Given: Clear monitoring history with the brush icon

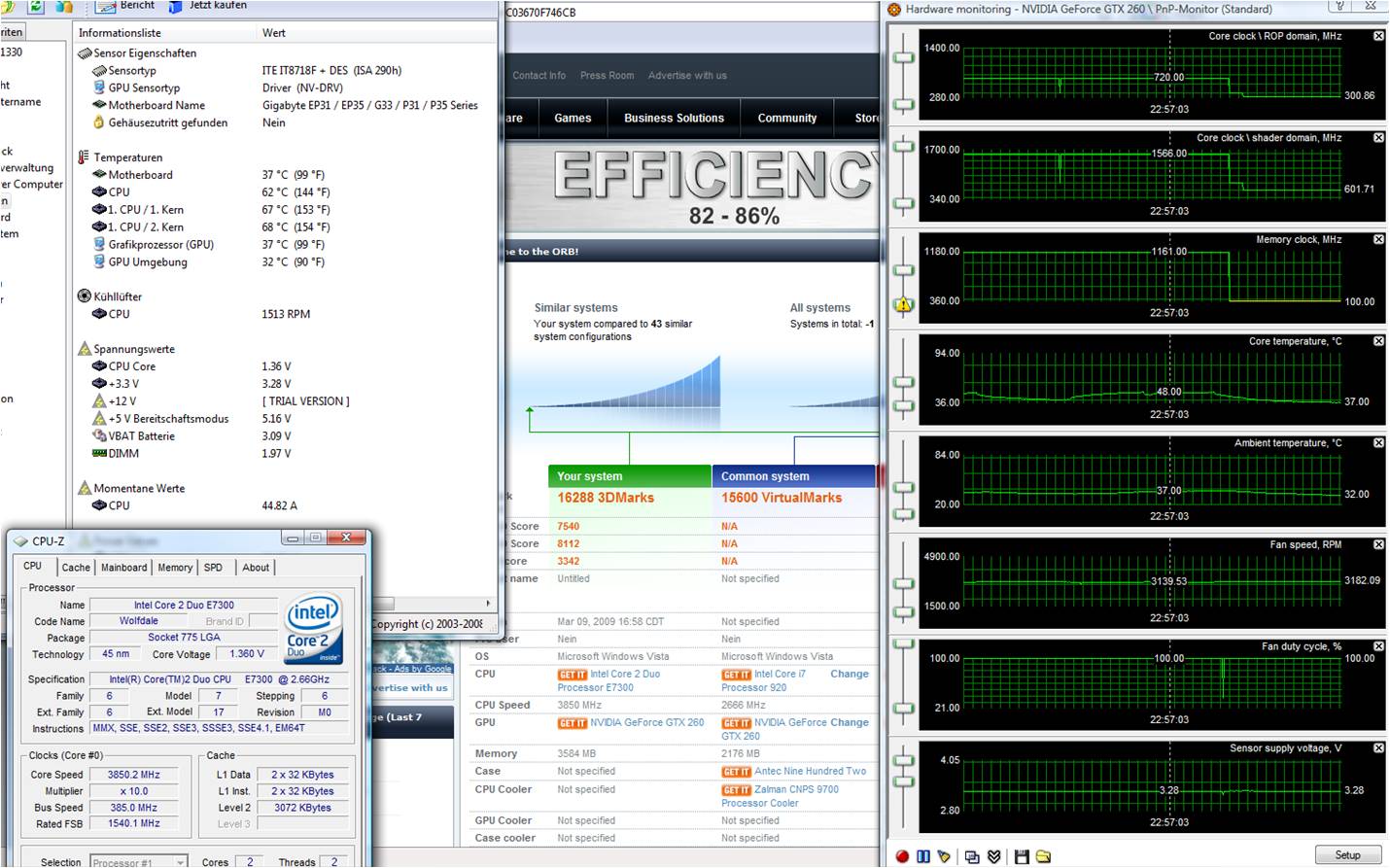Looking at the screenshot, I should (945, 856).
